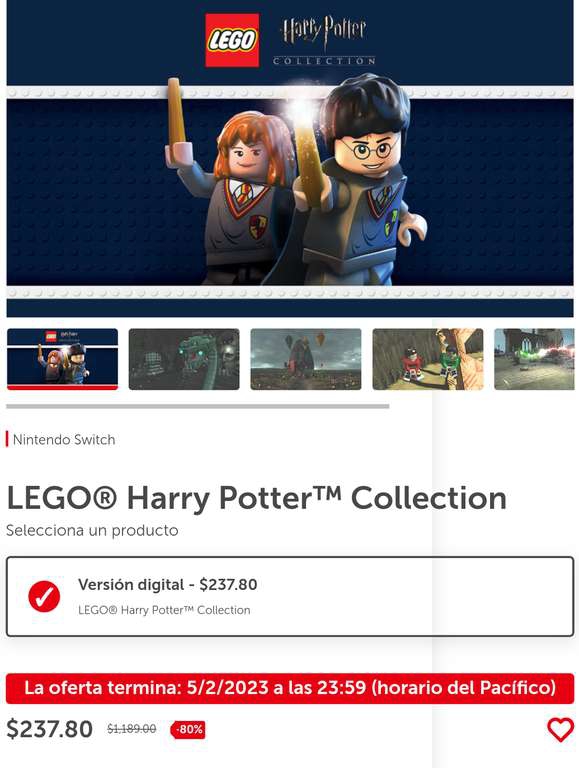Image resolution: width=579 pixels, height=768 pixels.
Task: Click the Selecciona un producto label
Action: (92, 530)
